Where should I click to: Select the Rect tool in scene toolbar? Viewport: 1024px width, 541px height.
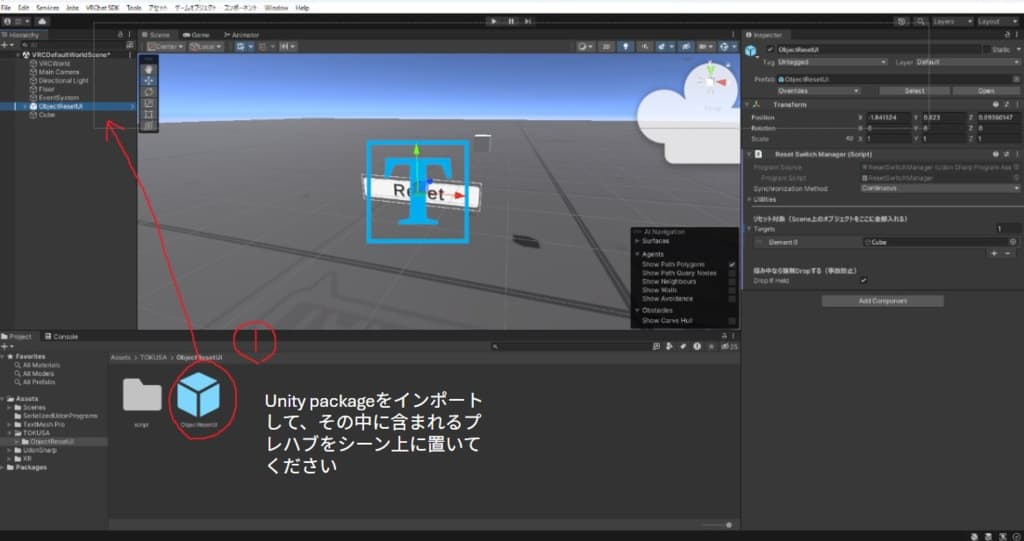click(x=149, y=114)
